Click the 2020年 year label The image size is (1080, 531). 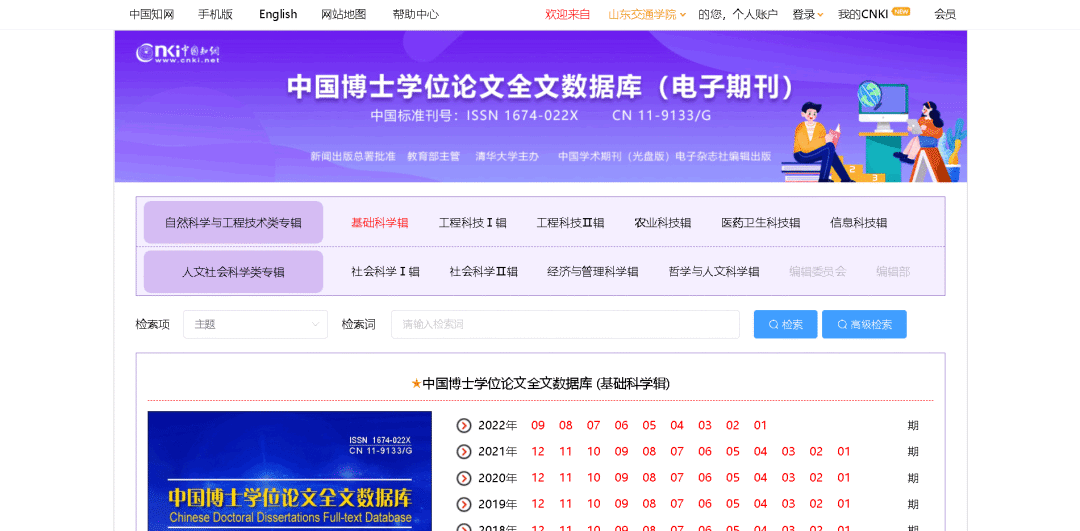497,478
